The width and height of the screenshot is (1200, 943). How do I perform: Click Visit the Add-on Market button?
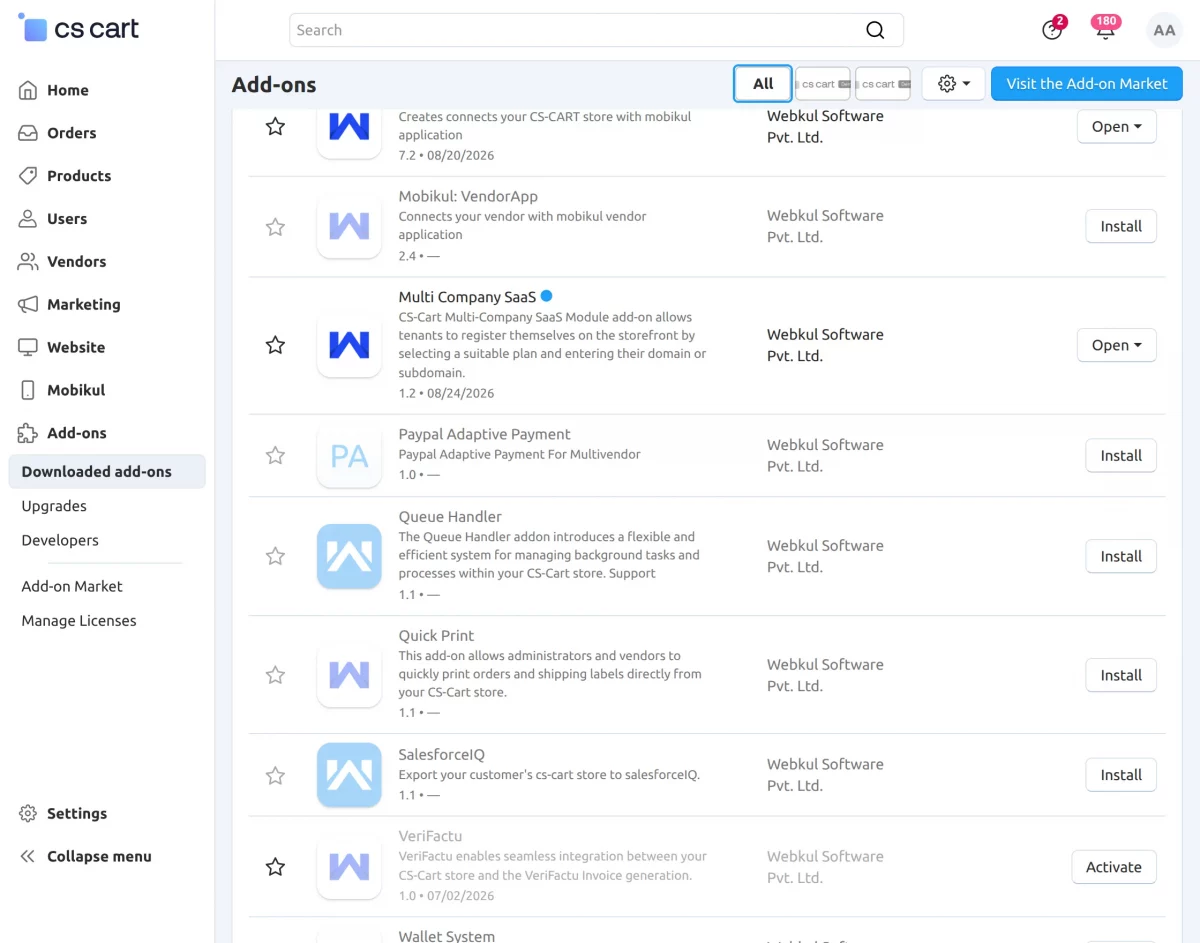1087,84
